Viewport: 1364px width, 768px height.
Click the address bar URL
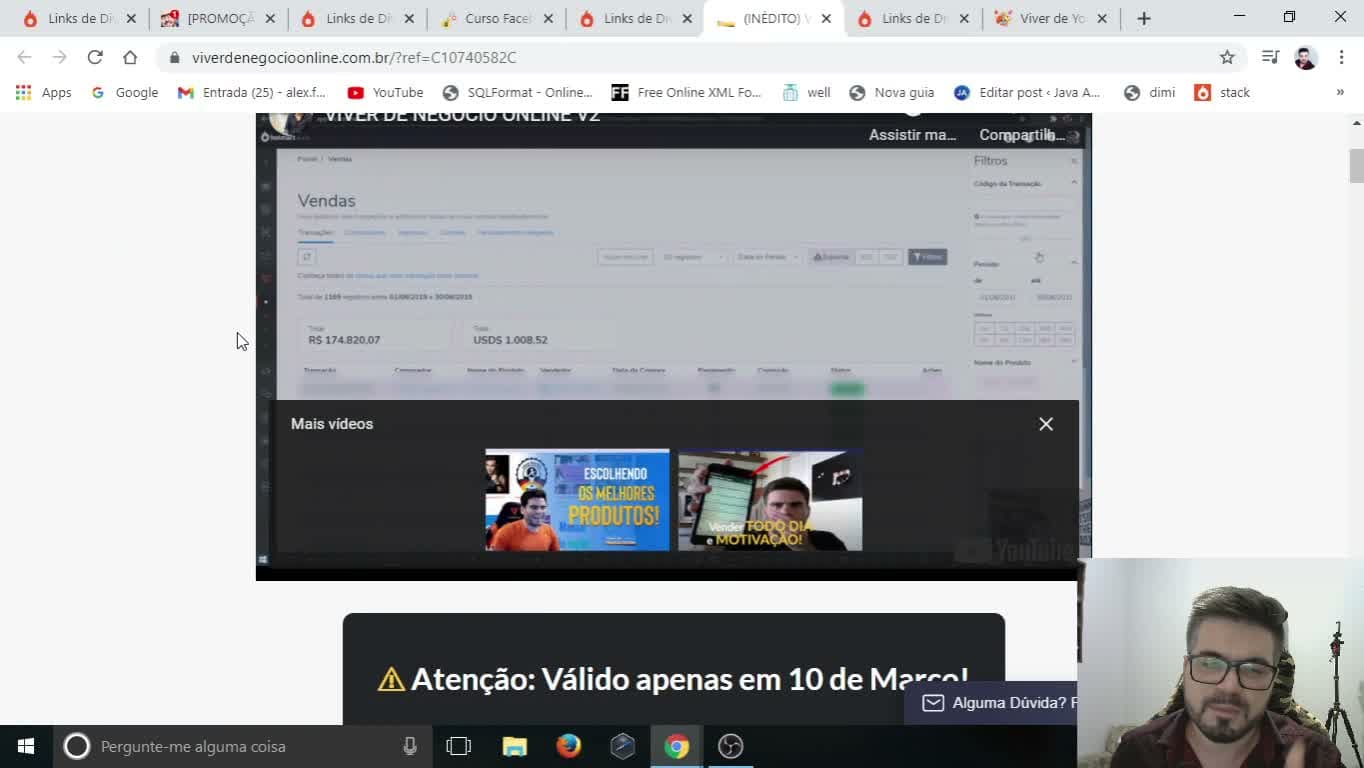(x=354, y=57)
